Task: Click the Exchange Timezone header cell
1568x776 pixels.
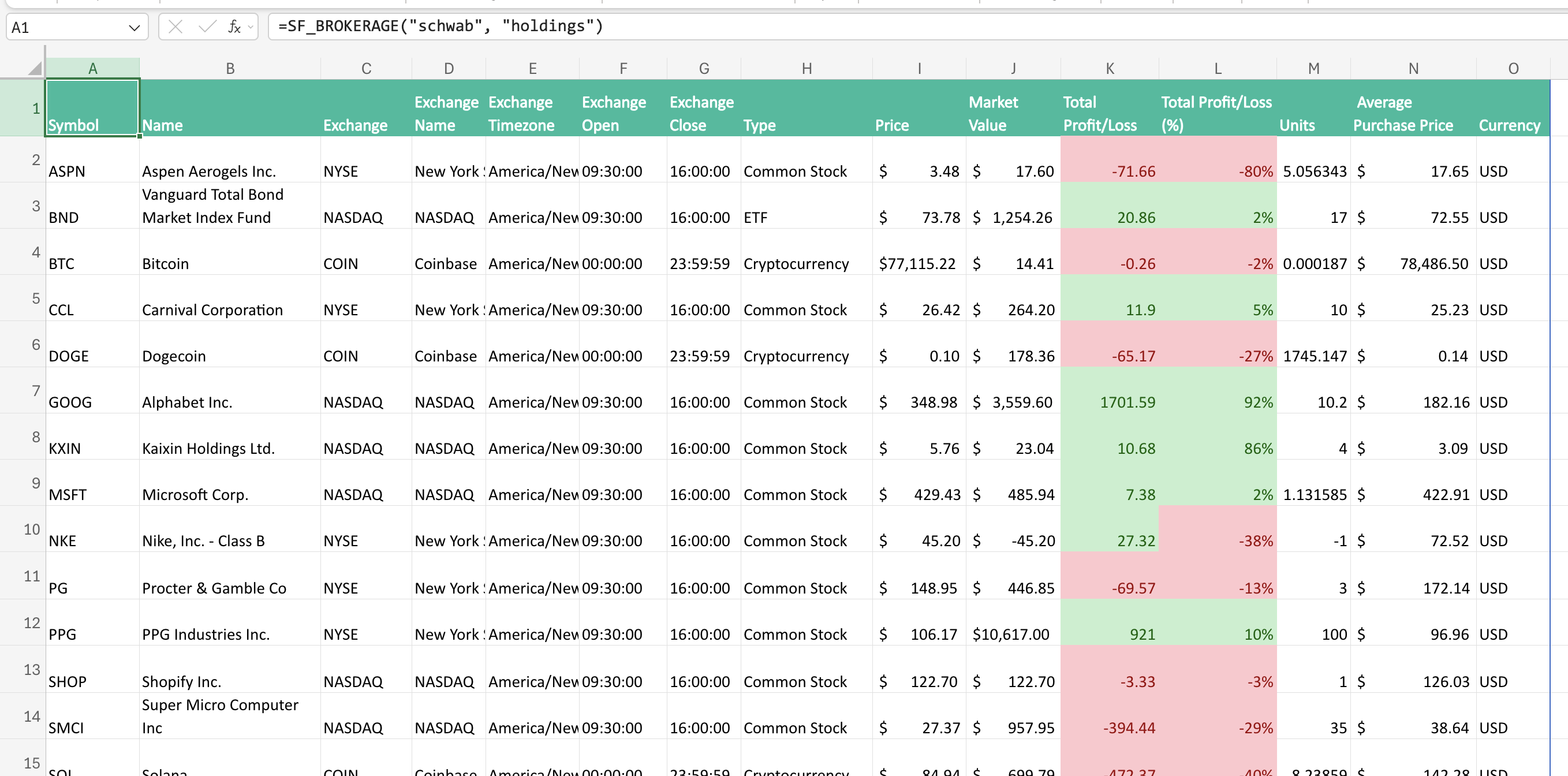Action: click(532, 109)
